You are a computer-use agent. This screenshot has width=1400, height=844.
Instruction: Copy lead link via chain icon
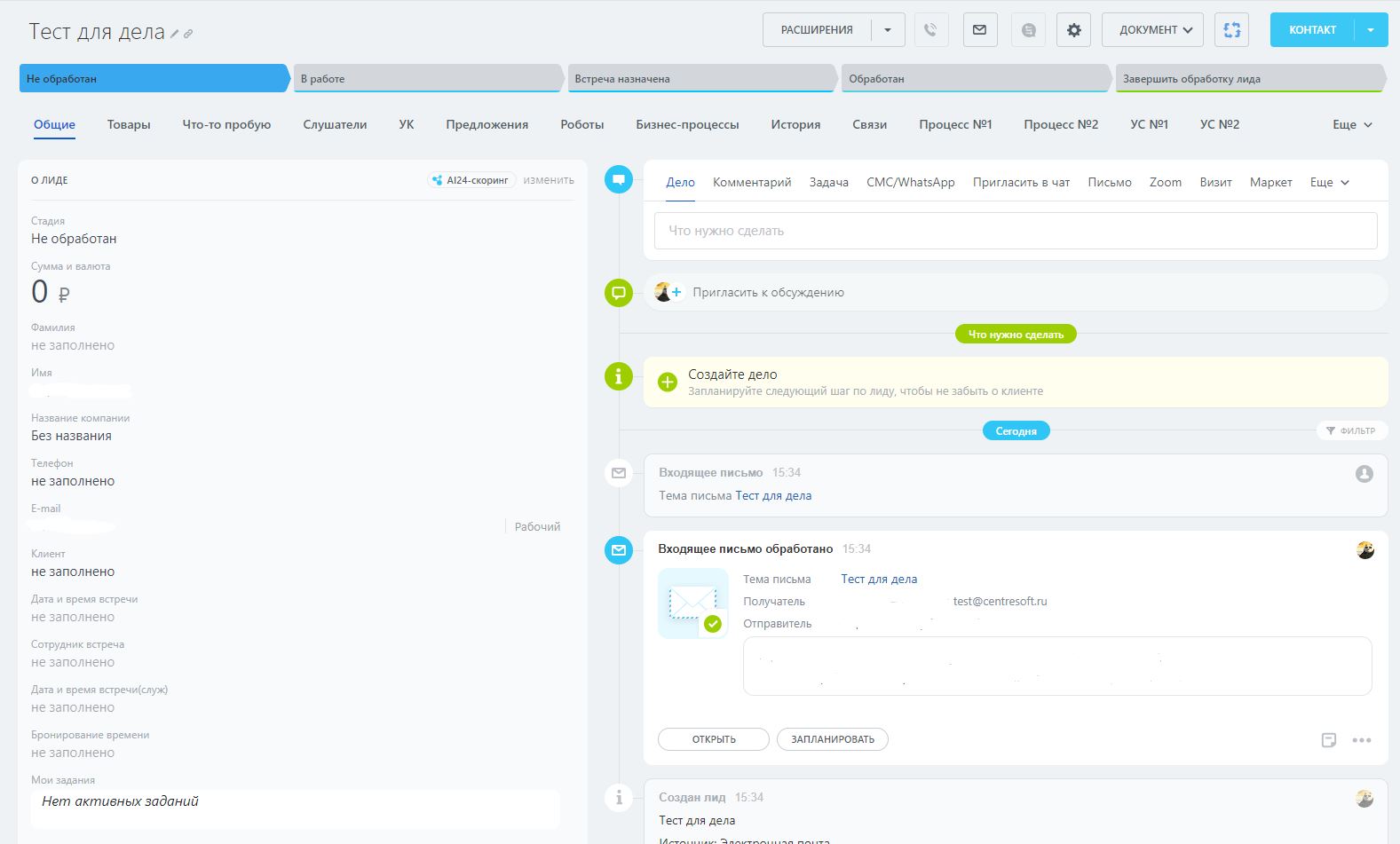pos(188,34)
